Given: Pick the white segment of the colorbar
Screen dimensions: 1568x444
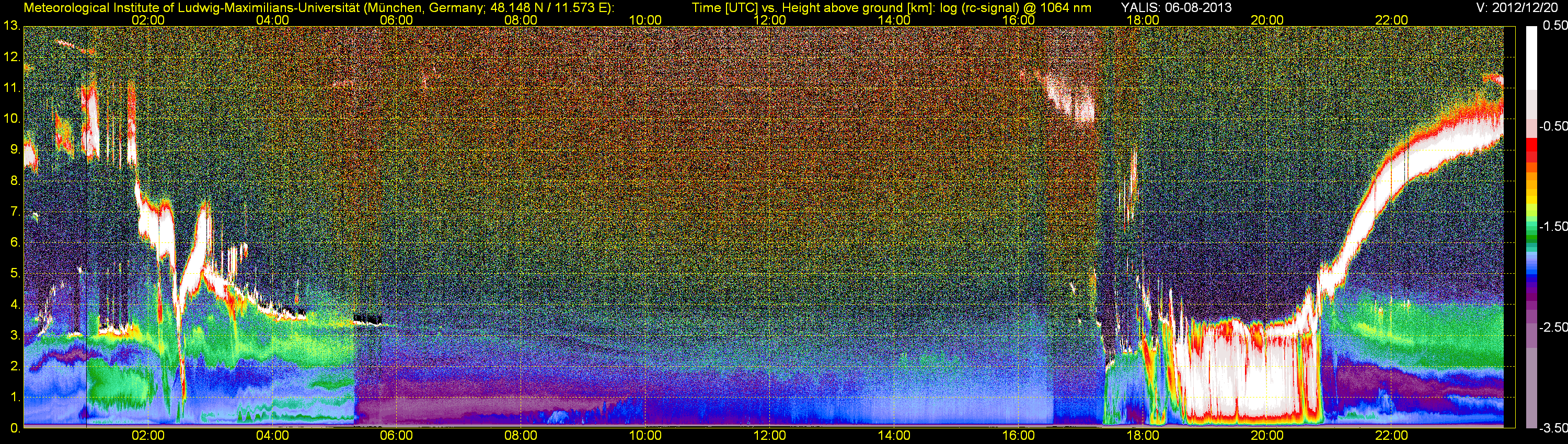Looking at the screenshot, I should (1531, 58).
